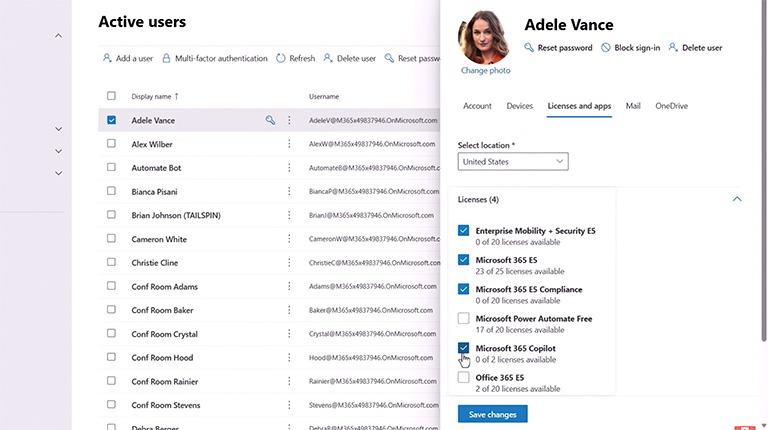
Task: Select the Conf Room Stevens checkbox
Action: (111, 405)
